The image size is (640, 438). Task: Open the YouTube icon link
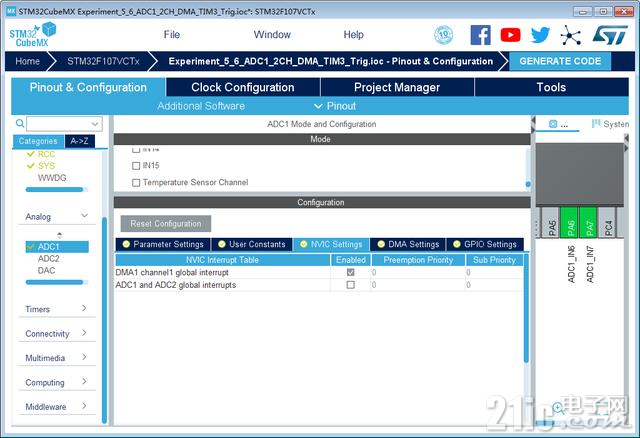click(510, 35)
